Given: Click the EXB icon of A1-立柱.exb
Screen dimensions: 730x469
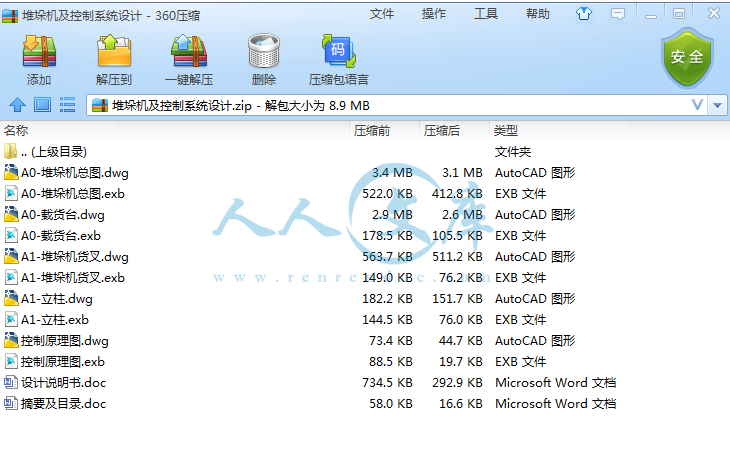Looking at the screenshot, I should click(11, 319).
